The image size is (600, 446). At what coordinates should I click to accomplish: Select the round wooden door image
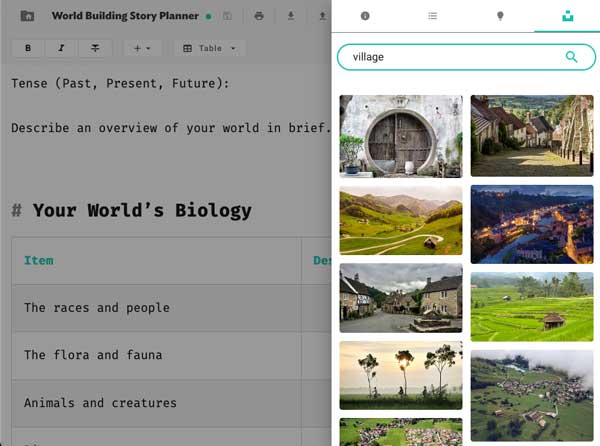tap(401, 136)
